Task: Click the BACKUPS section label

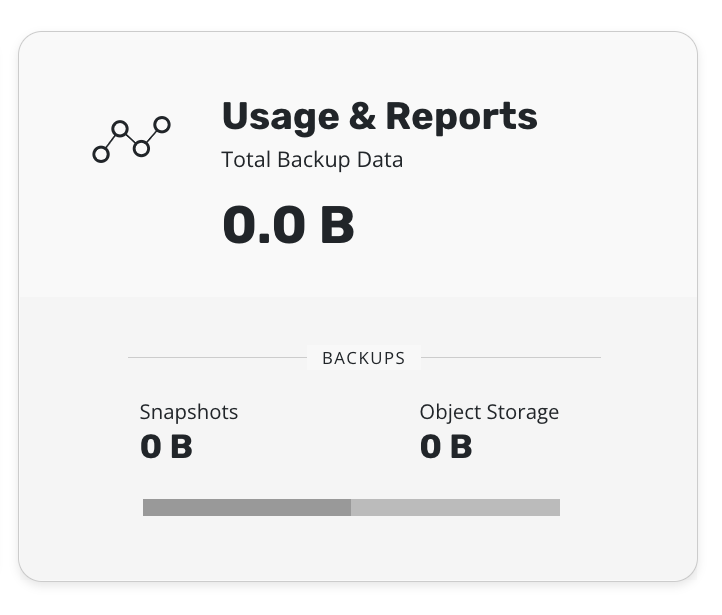Action: (x=364, y=357)
